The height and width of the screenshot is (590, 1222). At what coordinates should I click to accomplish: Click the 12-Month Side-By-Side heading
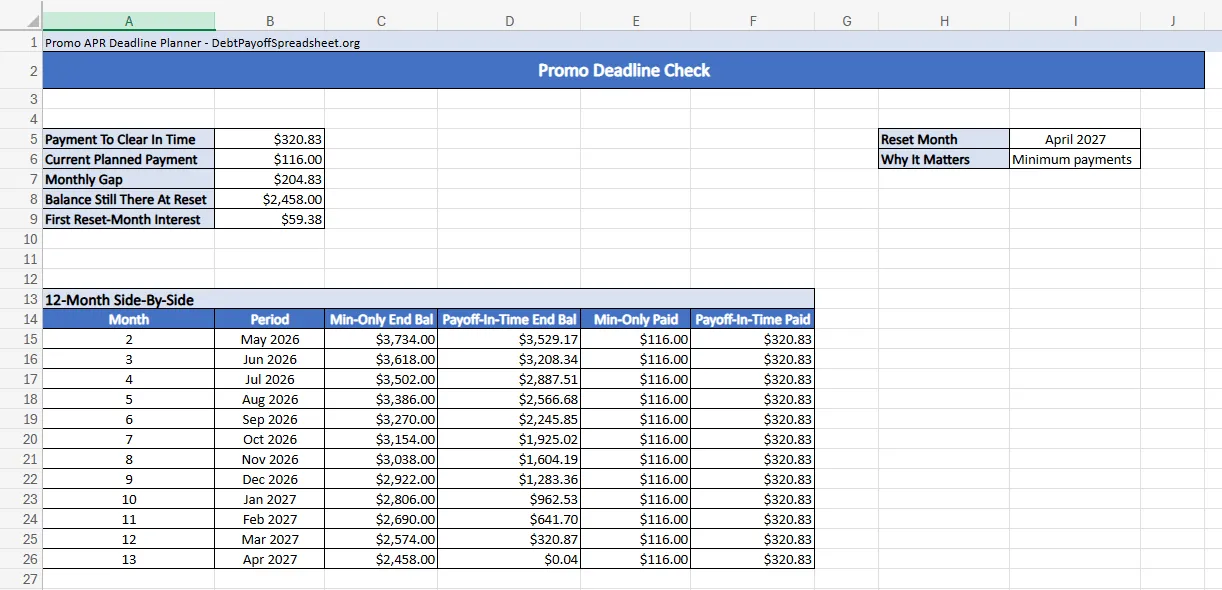[x=428, y=299]
